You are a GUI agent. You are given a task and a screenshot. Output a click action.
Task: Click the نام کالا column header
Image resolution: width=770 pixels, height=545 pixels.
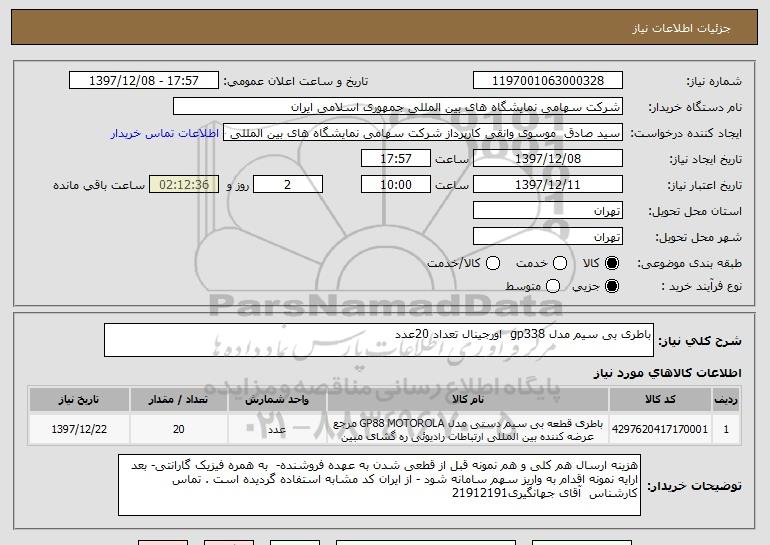pos(468,400)
